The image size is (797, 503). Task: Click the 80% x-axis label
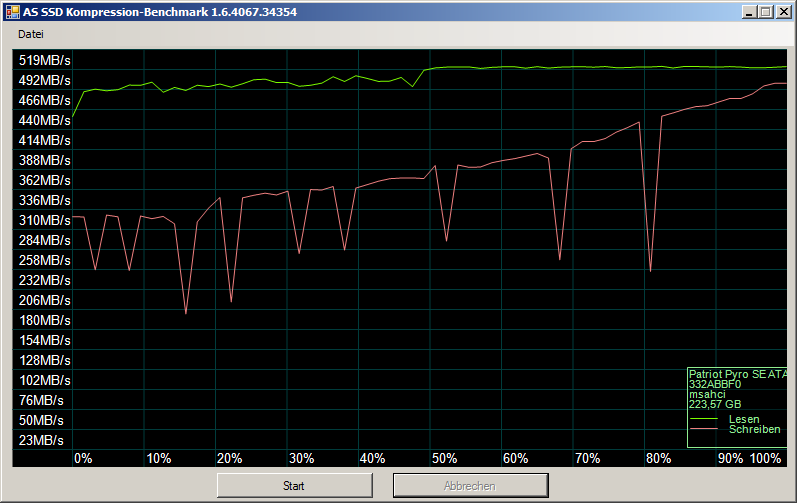point(658,458)
